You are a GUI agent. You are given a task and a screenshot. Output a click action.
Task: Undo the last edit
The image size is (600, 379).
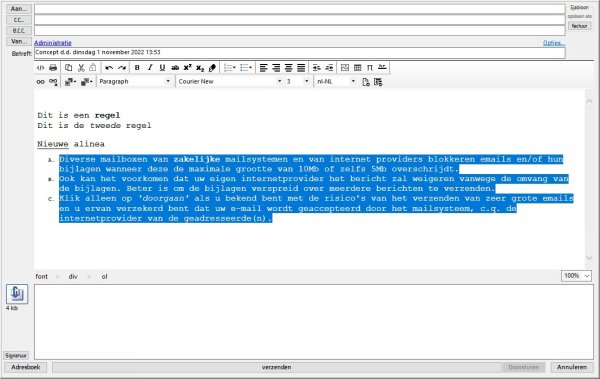109,68
